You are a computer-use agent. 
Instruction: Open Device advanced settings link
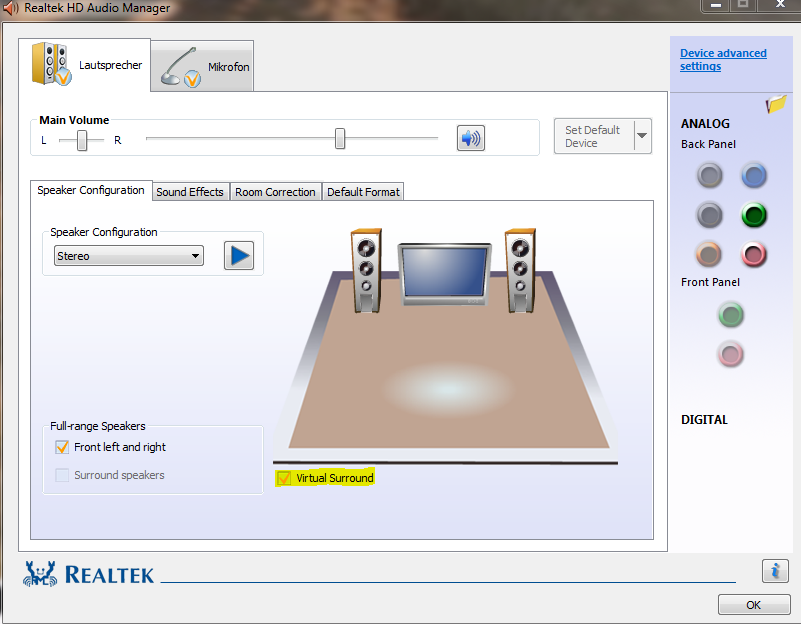pos(723,60)
